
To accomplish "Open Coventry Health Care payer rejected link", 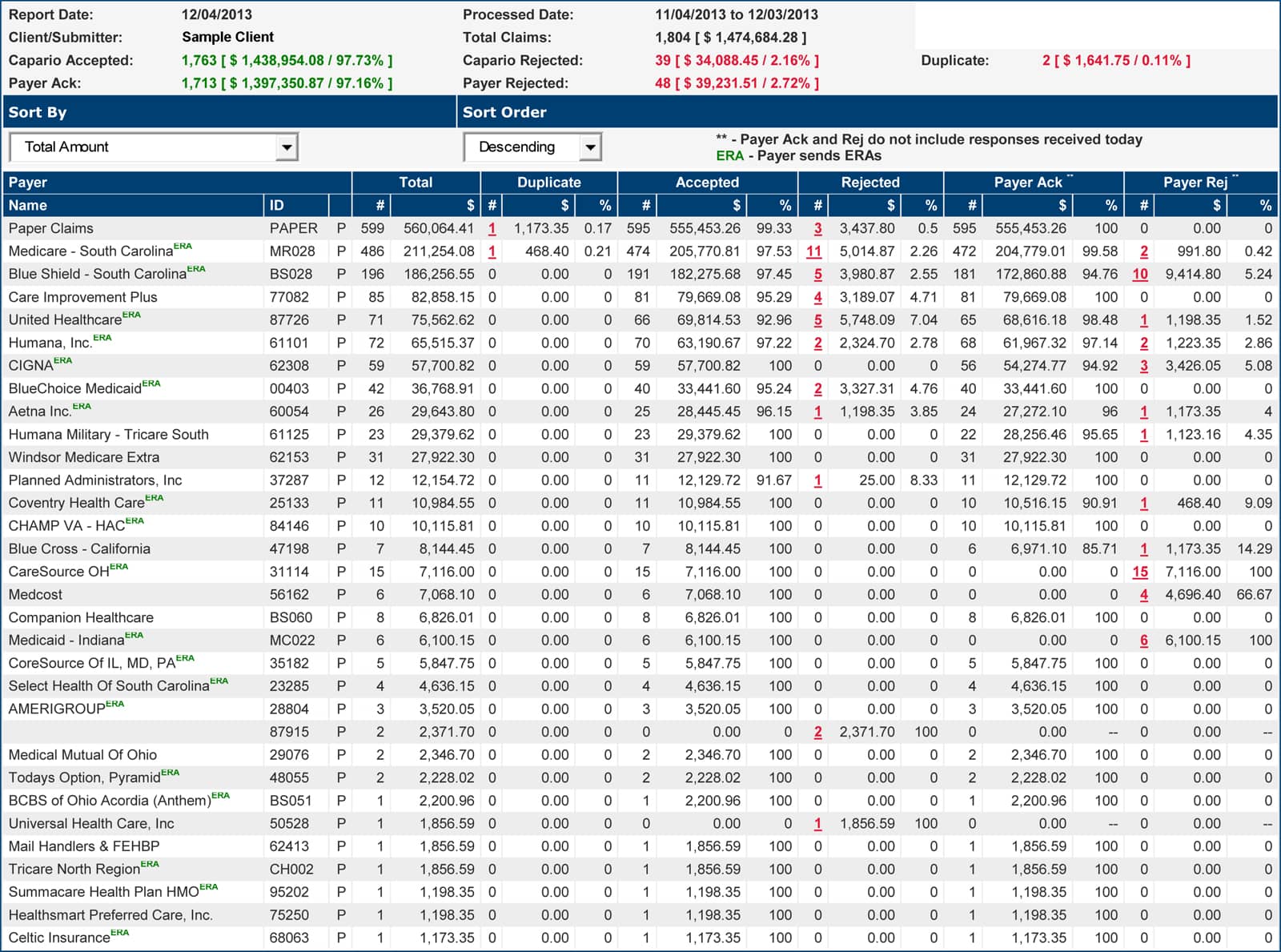I will pyautogui.click(x=1143, y=503).
